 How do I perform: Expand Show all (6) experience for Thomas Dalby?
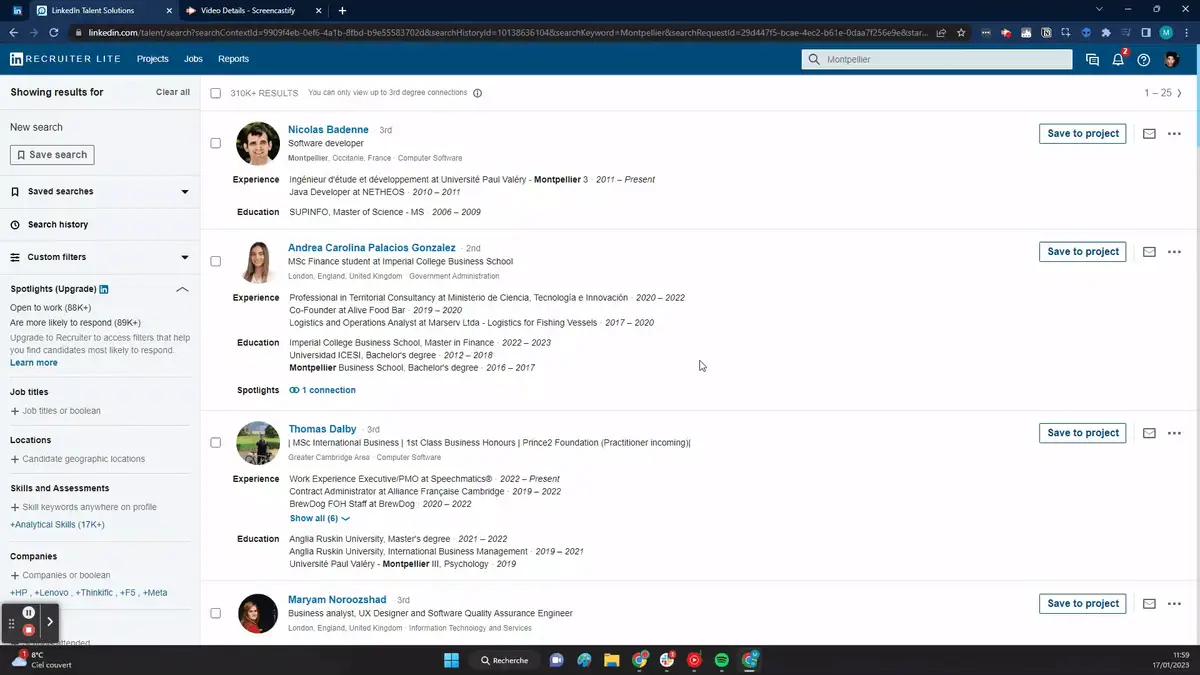(x=320, y=519)
